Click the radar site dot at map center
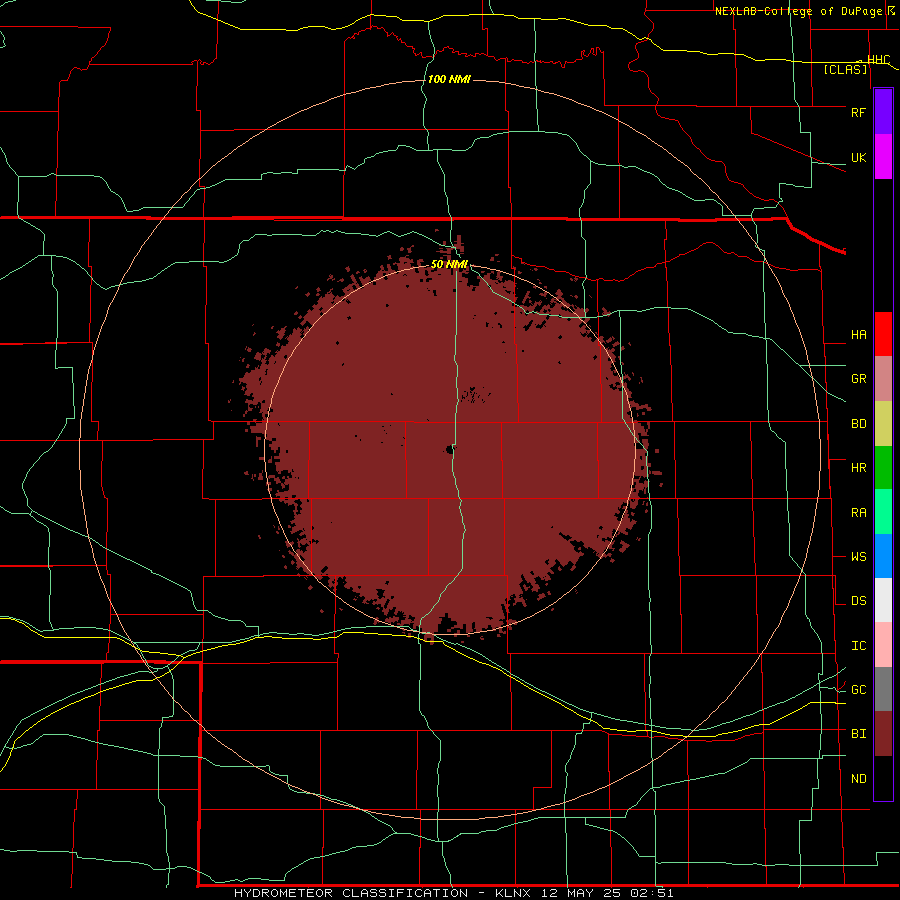Viewport: 900px width, 900px height. (x=450, y=450)
